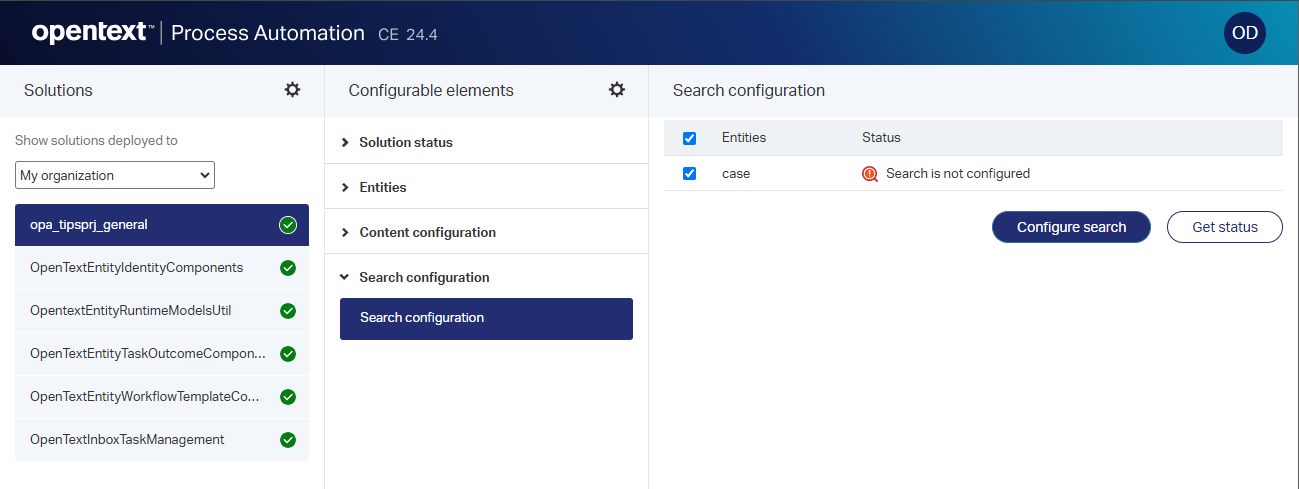Click green status check for OpenTextInboxTaskManagement
Viewport: 1299px width, 489px height.
pyautogui.click(x=288, y=440)
